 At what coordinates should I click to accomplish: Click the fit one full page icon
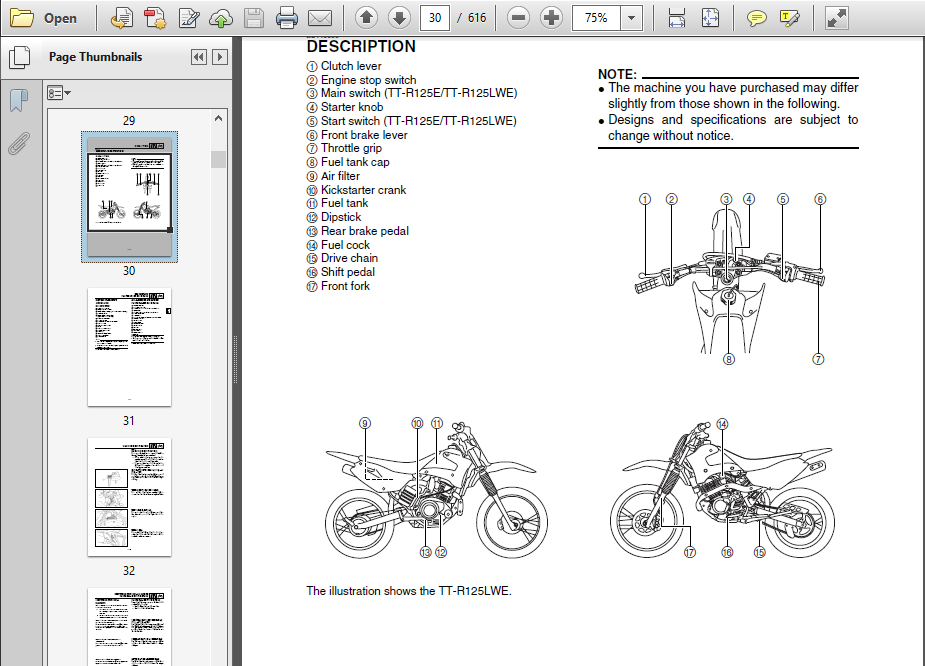[710, 18]
